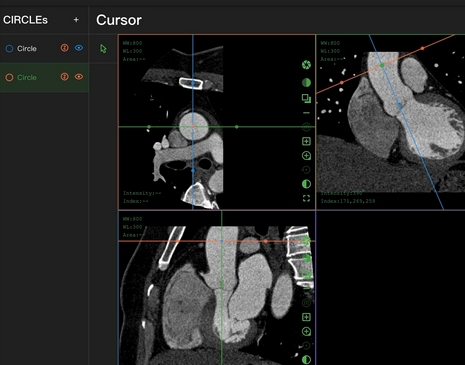The image size is (465, 365).
Task: Click Index:171,269,259 readout in the top-right view
Action: point(348,201)
